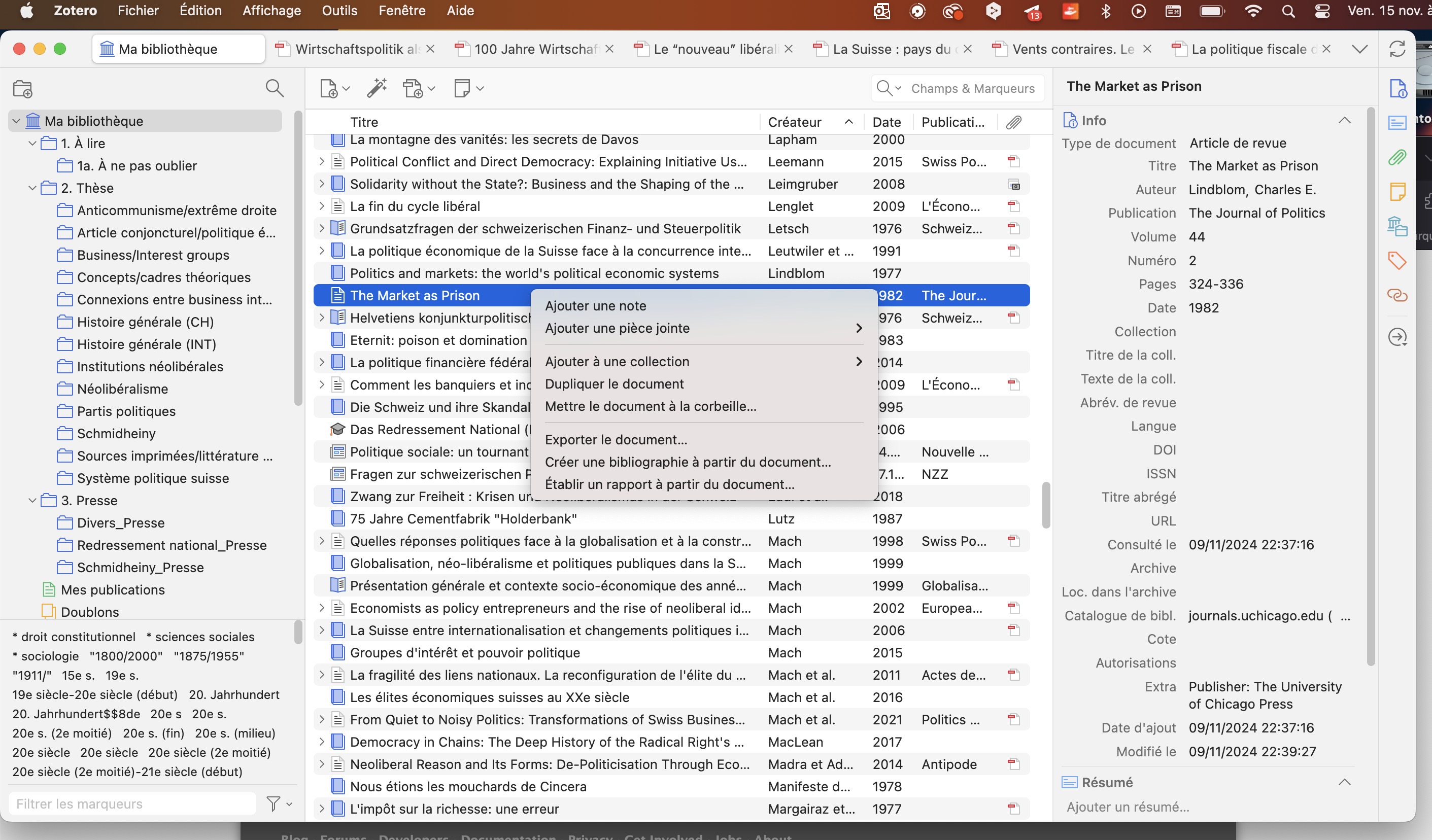
Task: Open the Related items pane icon
Action: click(x=1397, y=295)
